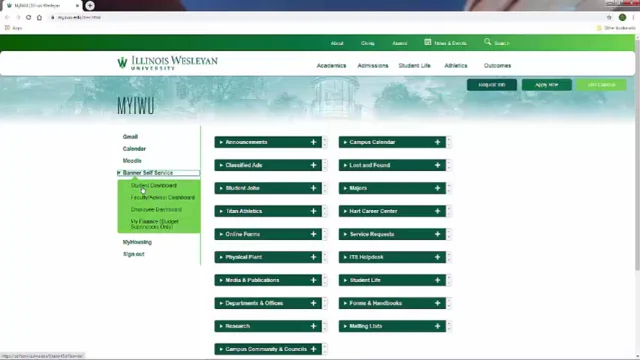Click the plus icon on Classified Ads

313,165
